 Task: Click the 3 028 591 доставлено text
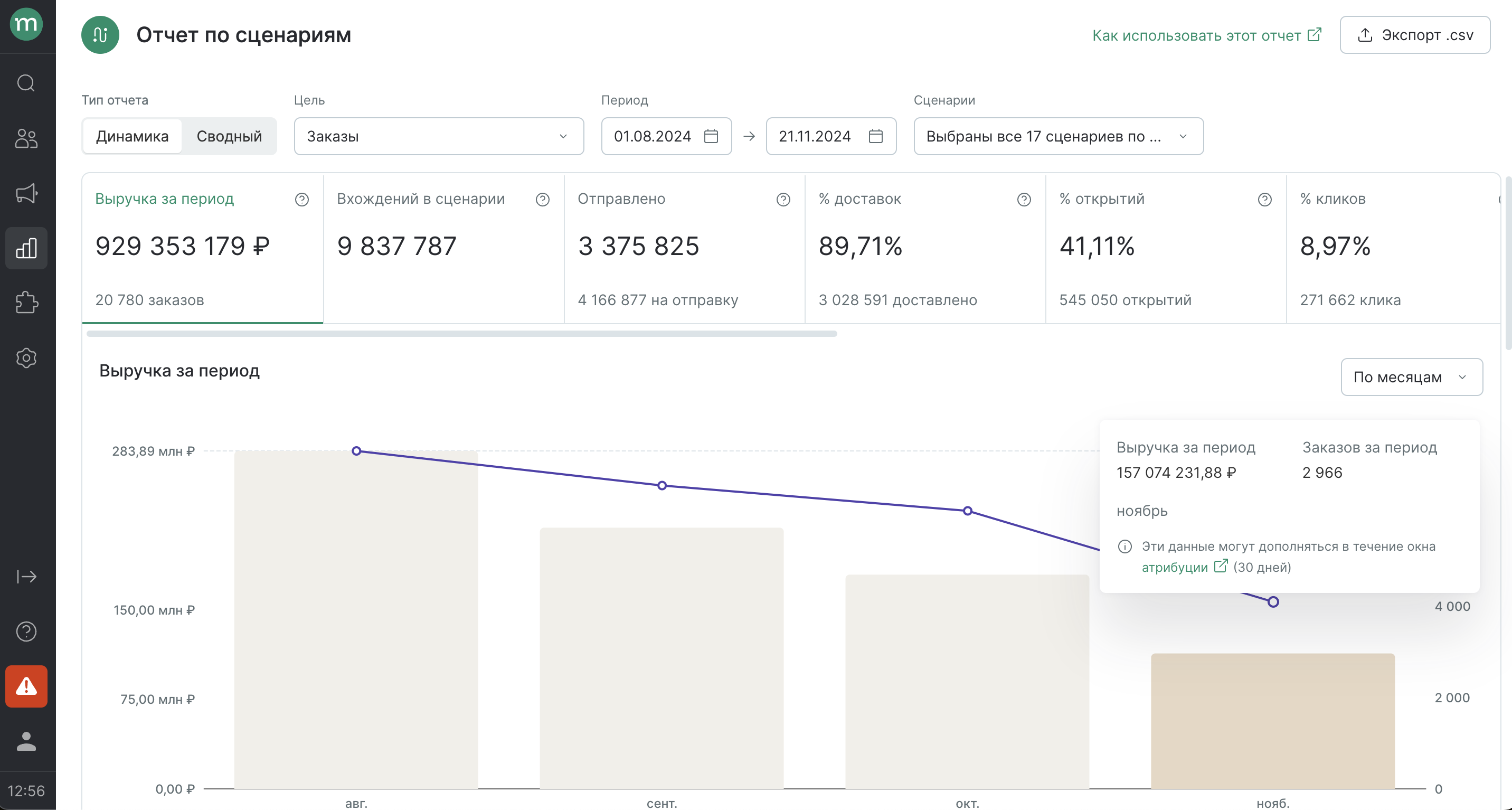tap(898, 300)
